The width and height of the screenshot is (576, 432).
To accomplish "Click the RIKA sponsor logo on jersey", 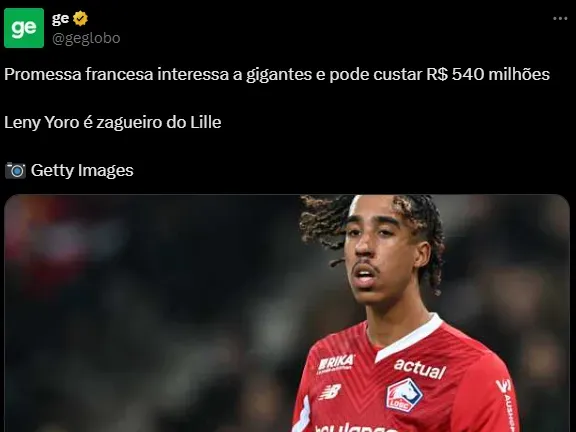I will coord(336,364).
